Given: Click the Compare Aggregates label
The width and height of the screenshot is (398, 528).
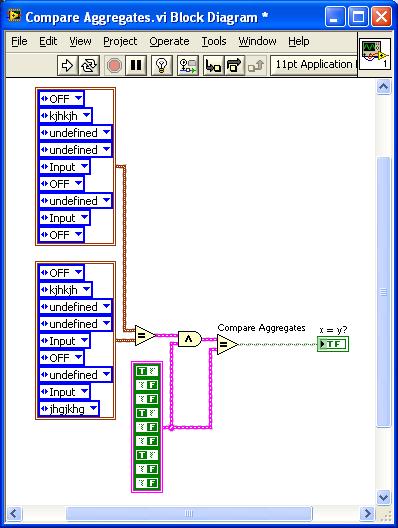Looking at the screenshot, I should (x=261, y=328).
